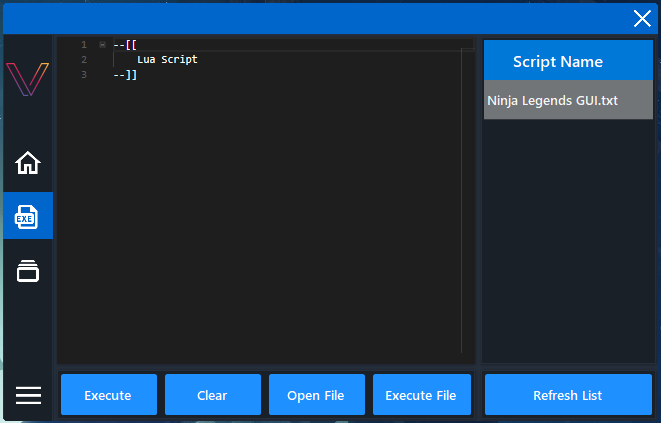Click the Open File button
The image size is (661, 423).
click(x=317, y=395)
